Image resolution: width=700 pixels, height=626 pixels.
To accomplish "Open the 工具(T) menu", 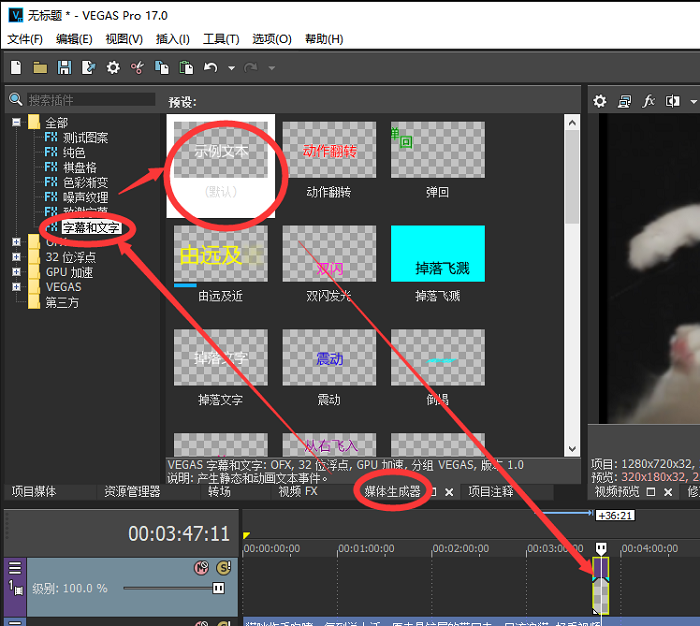I will tap(221, 39).
